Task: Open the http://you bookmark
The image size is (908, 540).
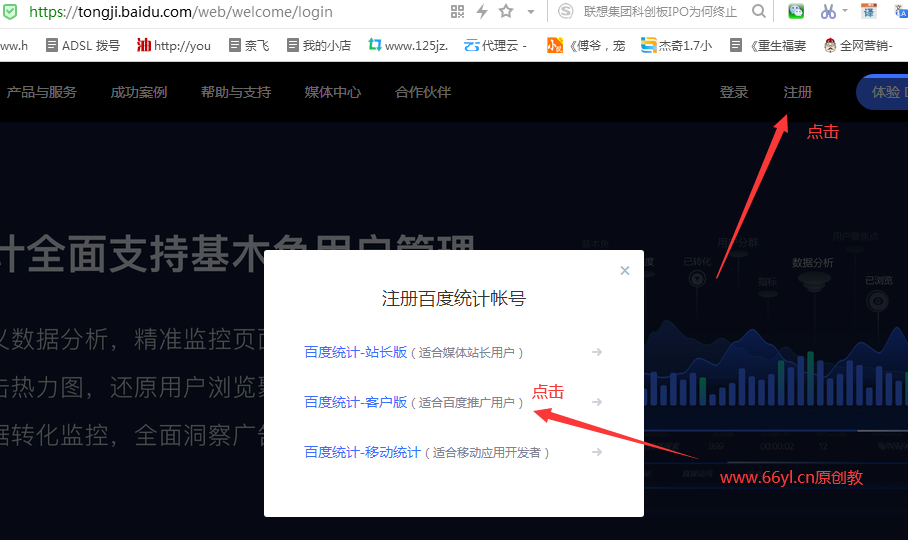Action: click(x=174, y=45)
